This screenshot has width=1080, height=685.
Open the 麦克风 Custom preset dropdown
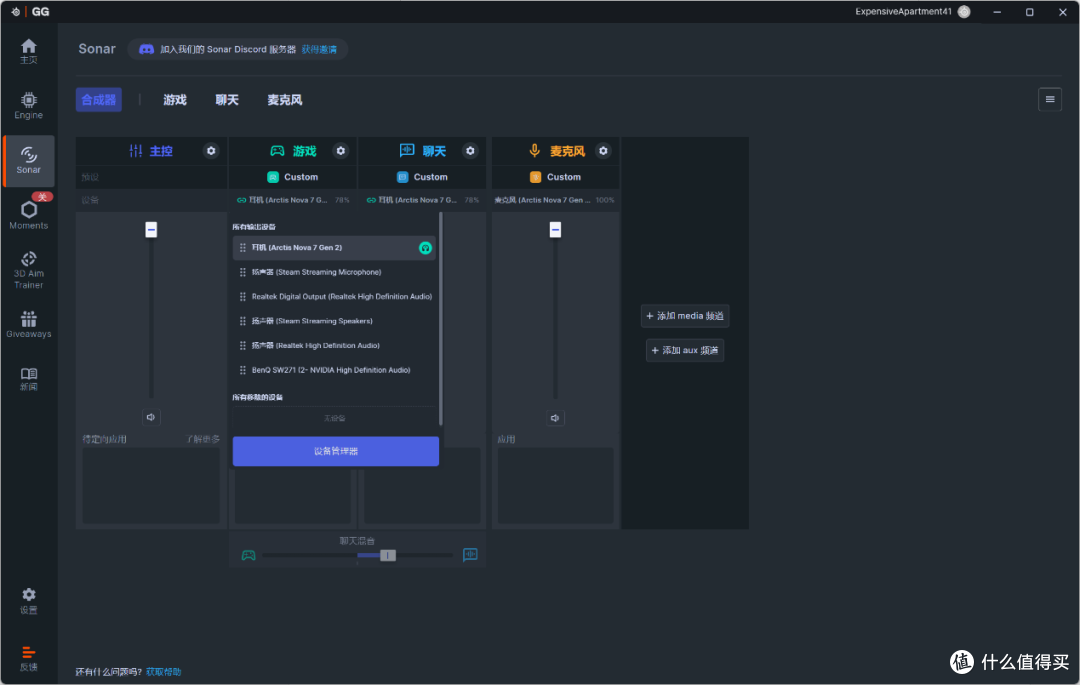555,177
